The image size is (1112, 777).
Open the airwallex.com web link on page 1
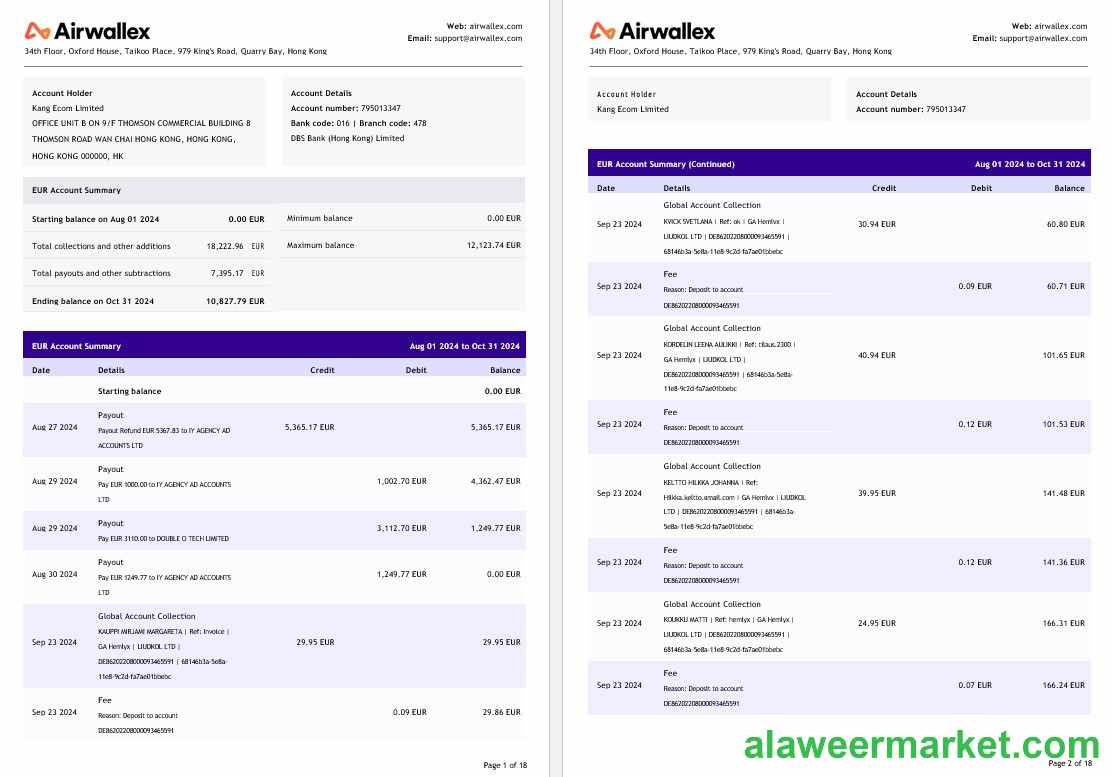[495, 26]
